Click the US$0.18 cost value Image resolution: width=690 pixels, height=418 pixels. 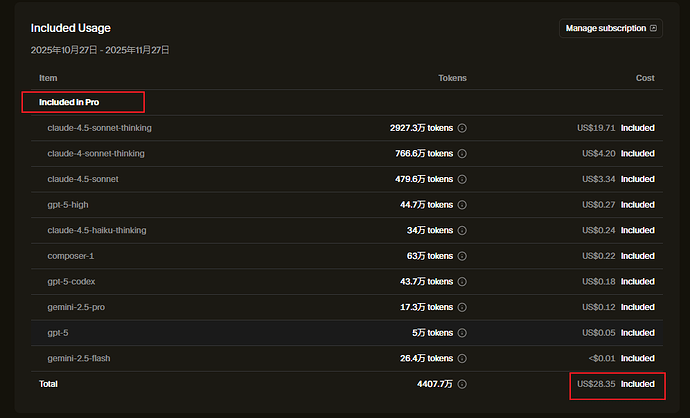coord(599,282)
